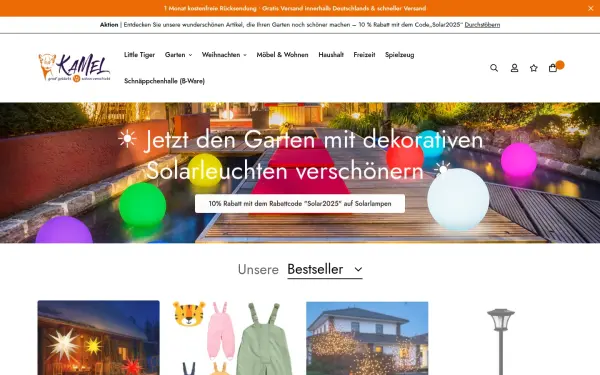Open the Bestseller collection dropdown
600x375 pixels.
[x=325, y=269]
